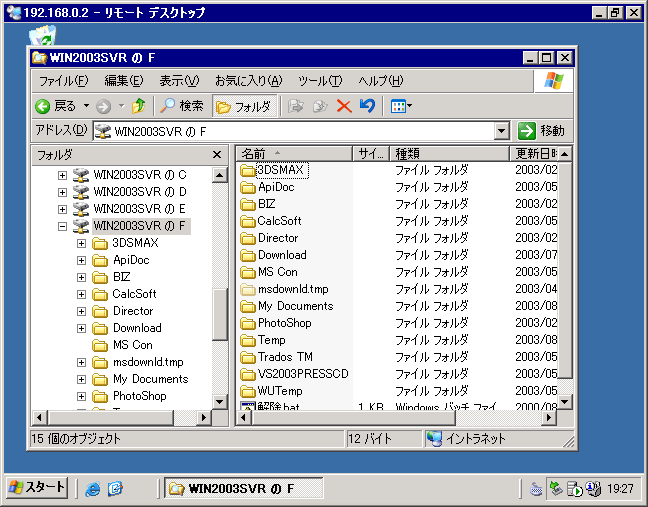
Task: Select MS Con folder icon in file list
Action: click(248, 272)
